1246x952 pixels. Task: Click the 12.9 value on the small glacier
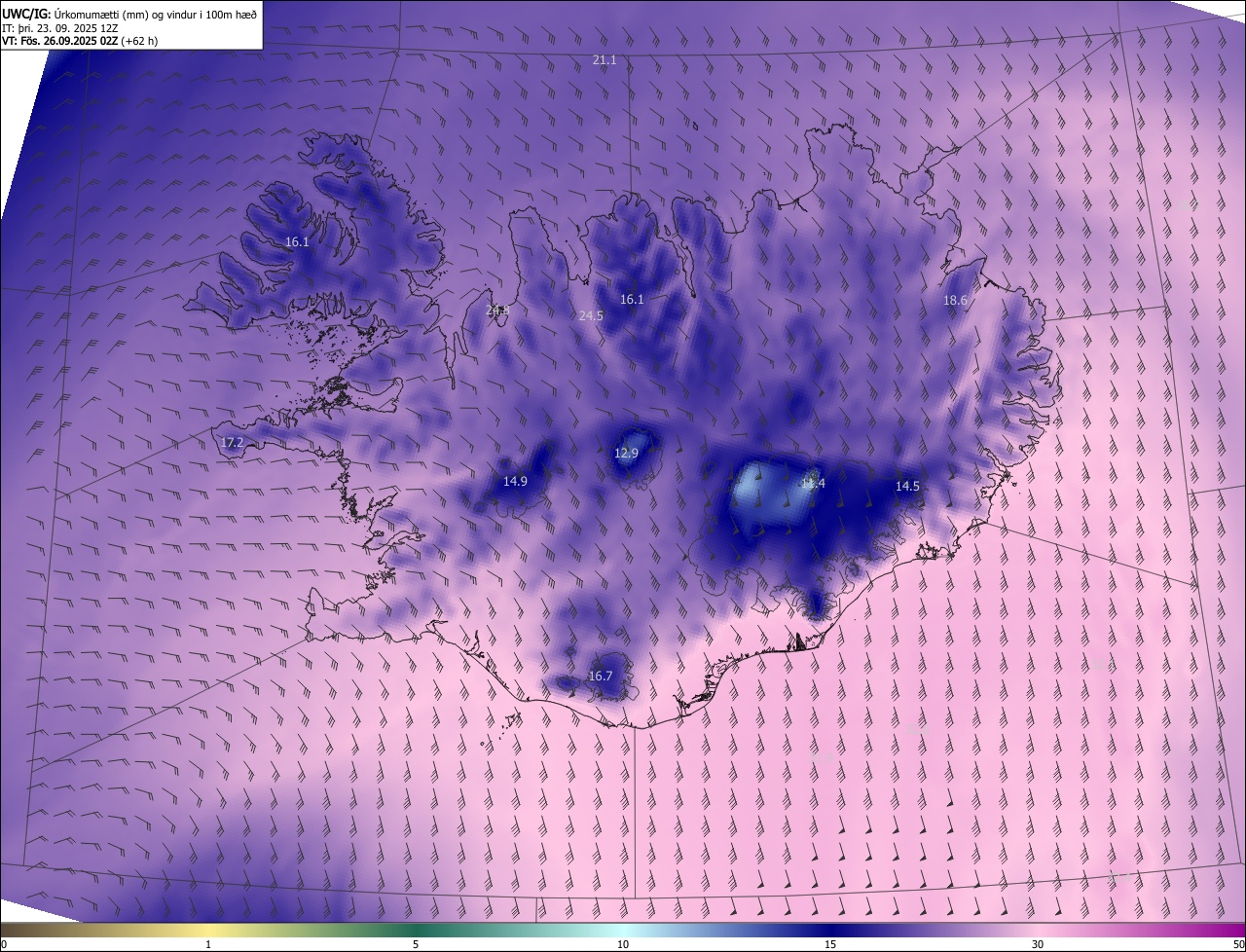pos(626,454)
